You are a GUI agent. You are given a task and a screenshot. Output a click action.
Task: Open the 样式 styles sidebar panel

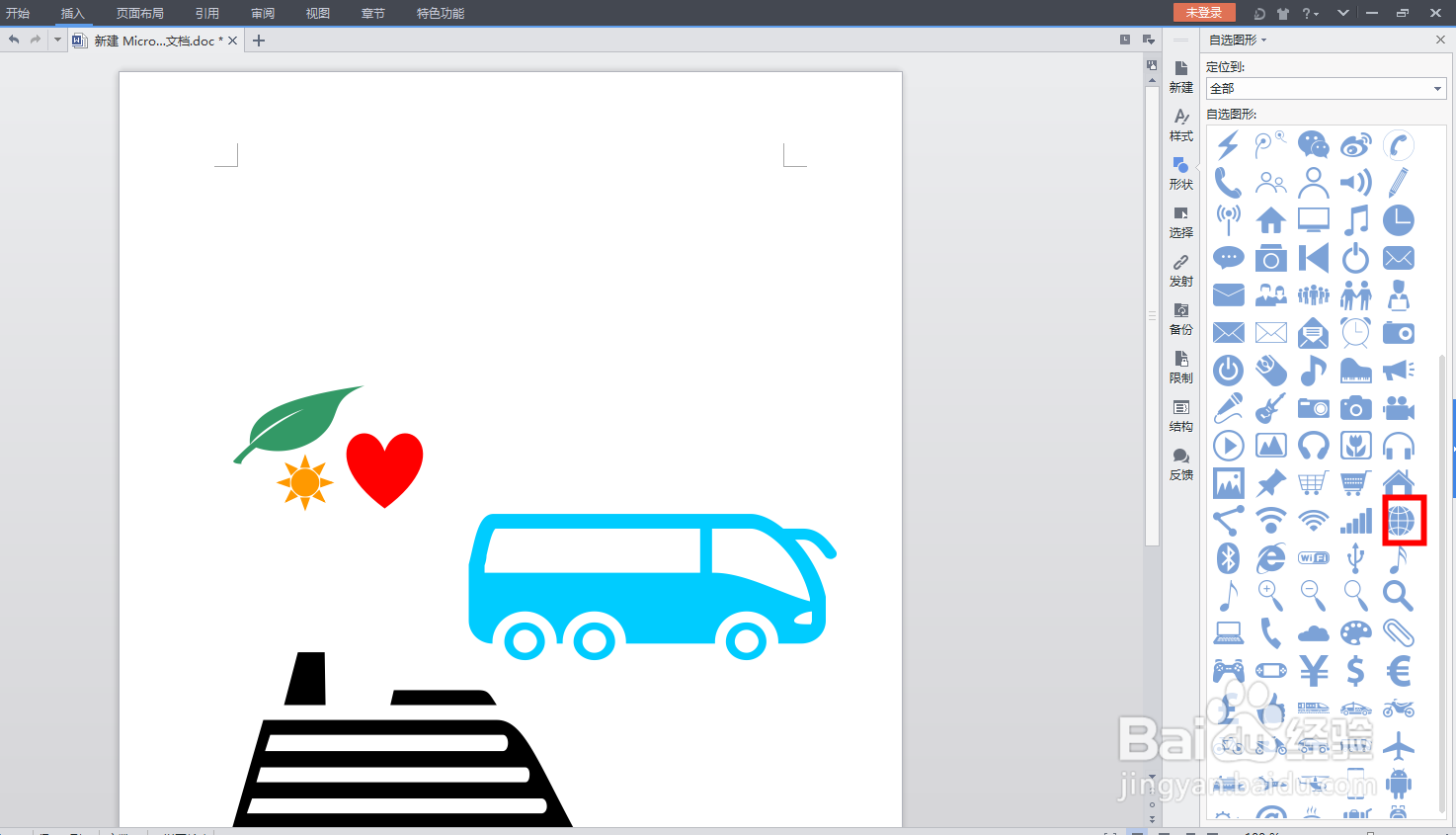coord(1181,125)
